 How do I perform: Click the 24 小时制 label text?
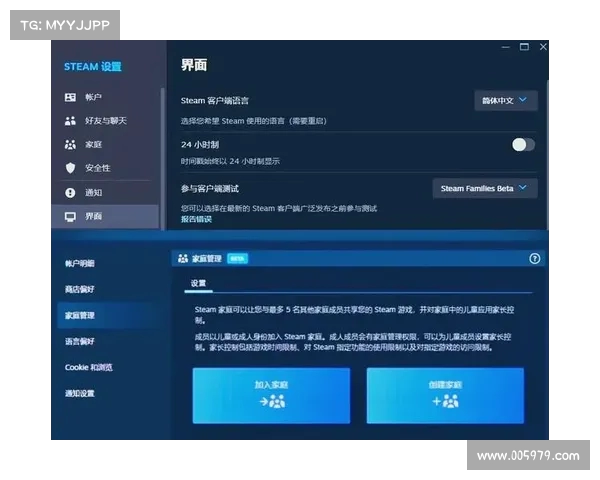click(x=200, y=145)
